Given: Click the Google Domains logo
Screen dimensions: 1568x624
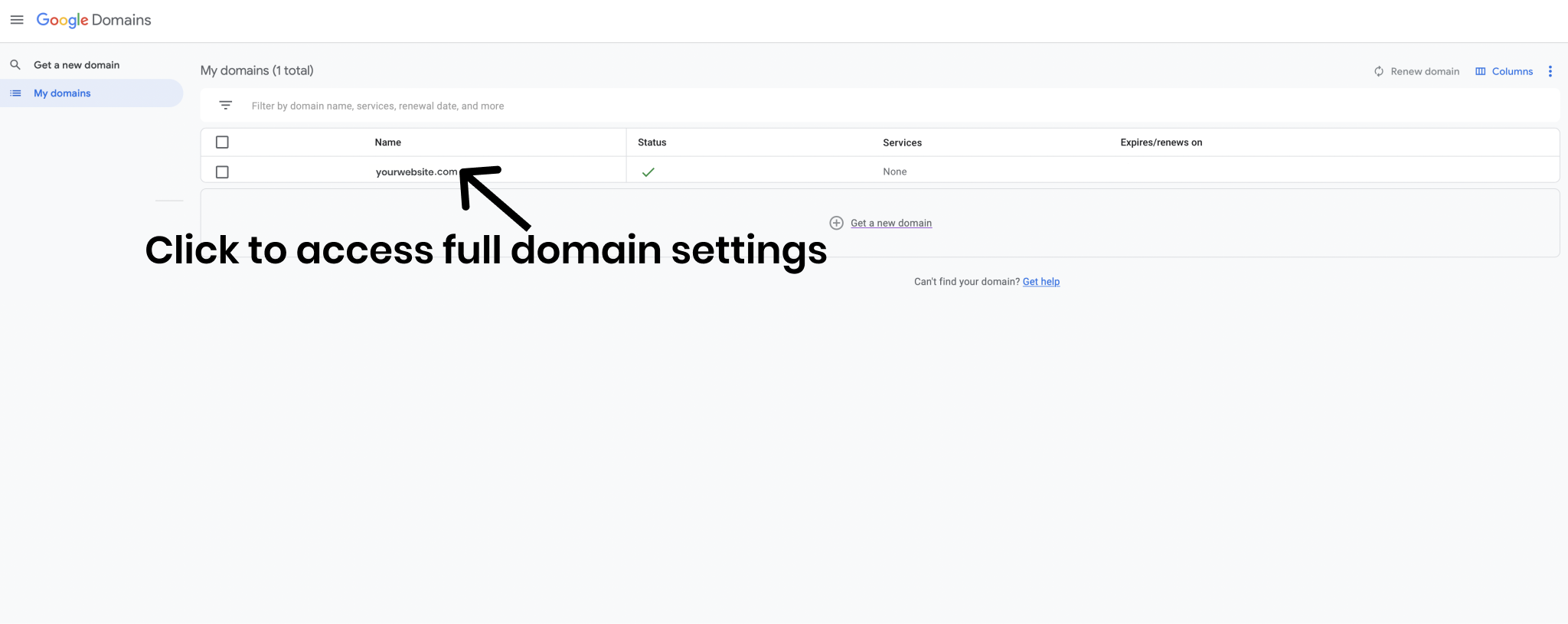Looking at the screenshot, I should click(93, 20).
